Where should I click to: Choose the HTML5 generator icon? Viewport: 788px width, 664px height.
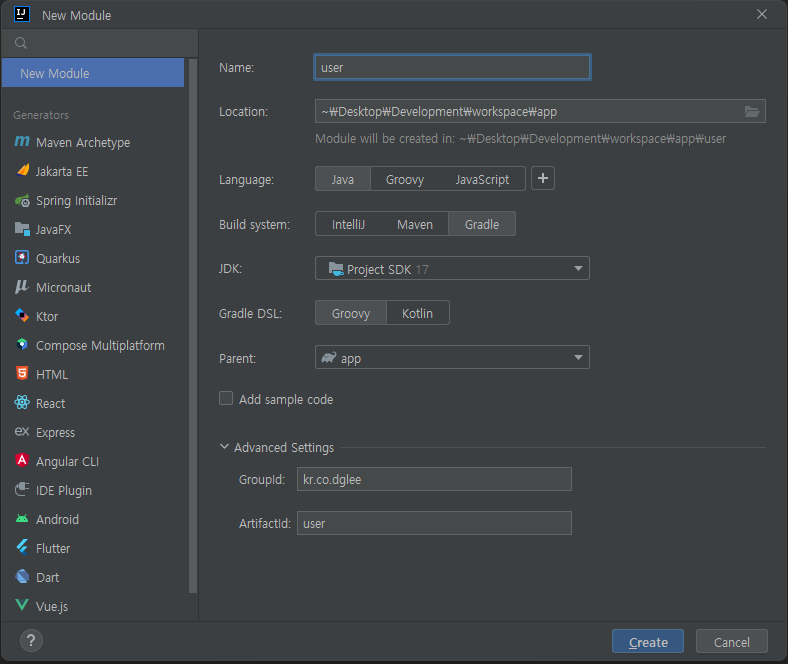(22, 373)
